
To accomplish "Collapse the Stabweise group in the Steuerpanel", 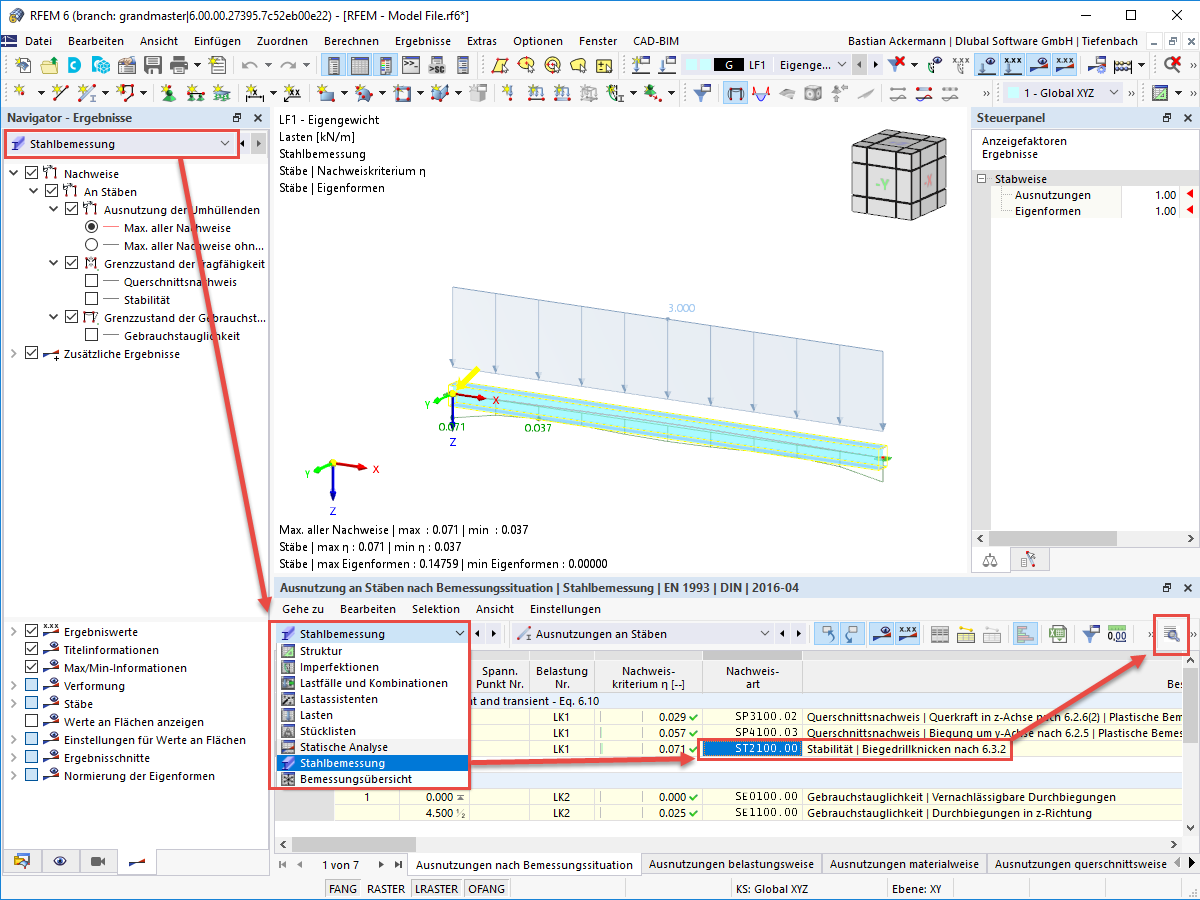I will coord(982,179).
